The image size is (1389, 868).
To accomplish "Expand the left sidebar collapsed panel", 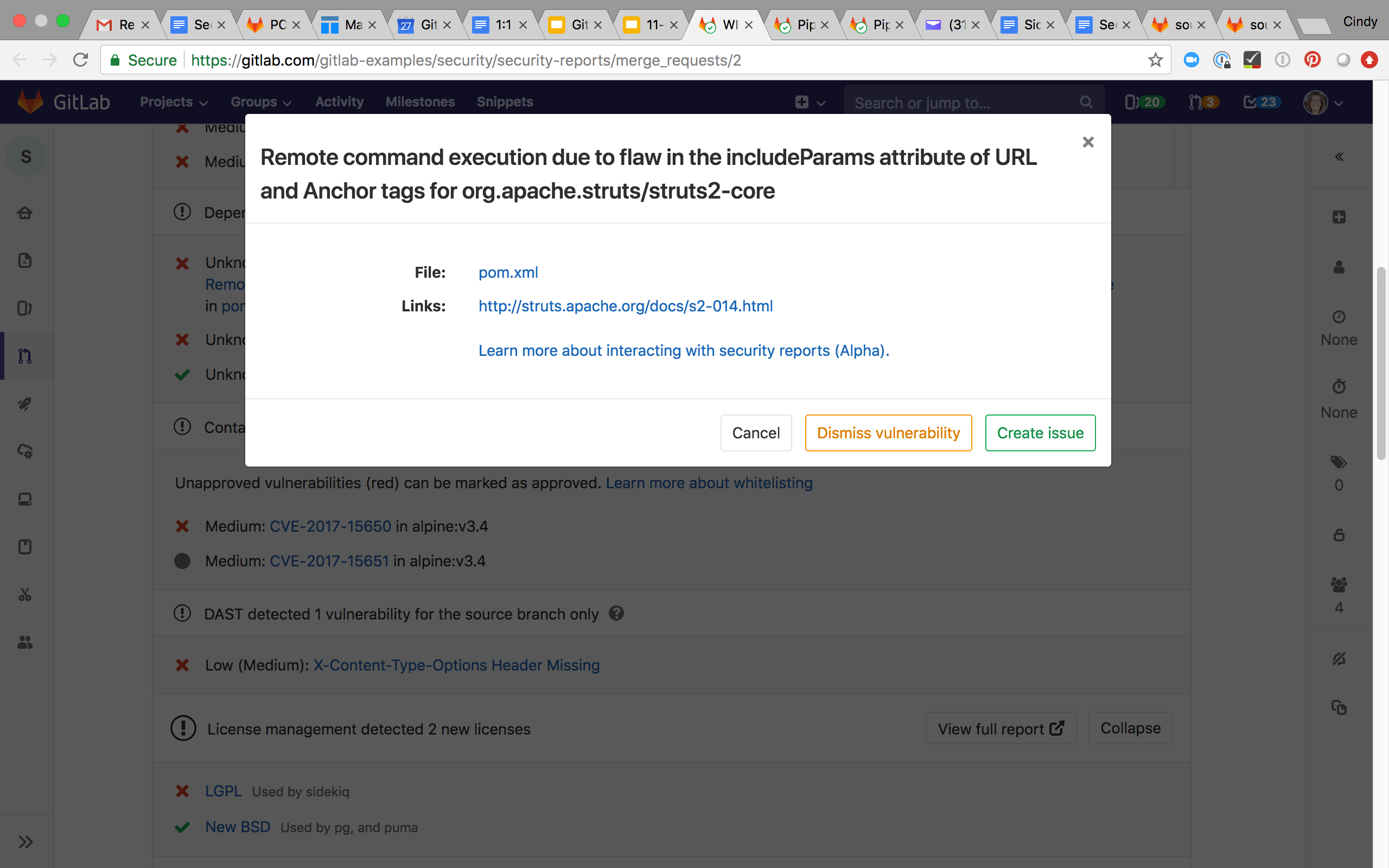I will 26,841.
